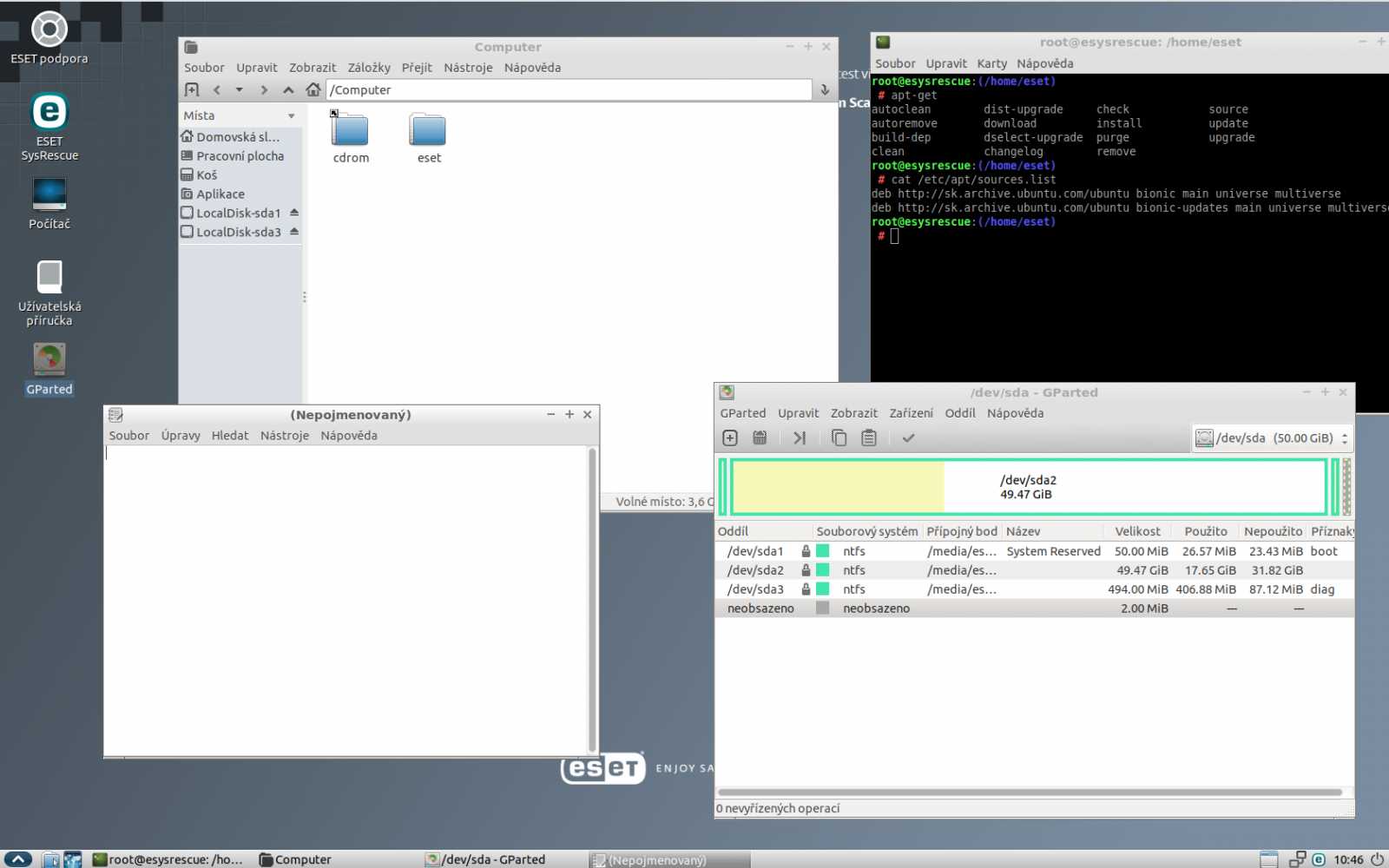This screenshot has width=1389, height=868.
Task: Open Zařízení menu in GParted
Action: click(x=912, y=413)
